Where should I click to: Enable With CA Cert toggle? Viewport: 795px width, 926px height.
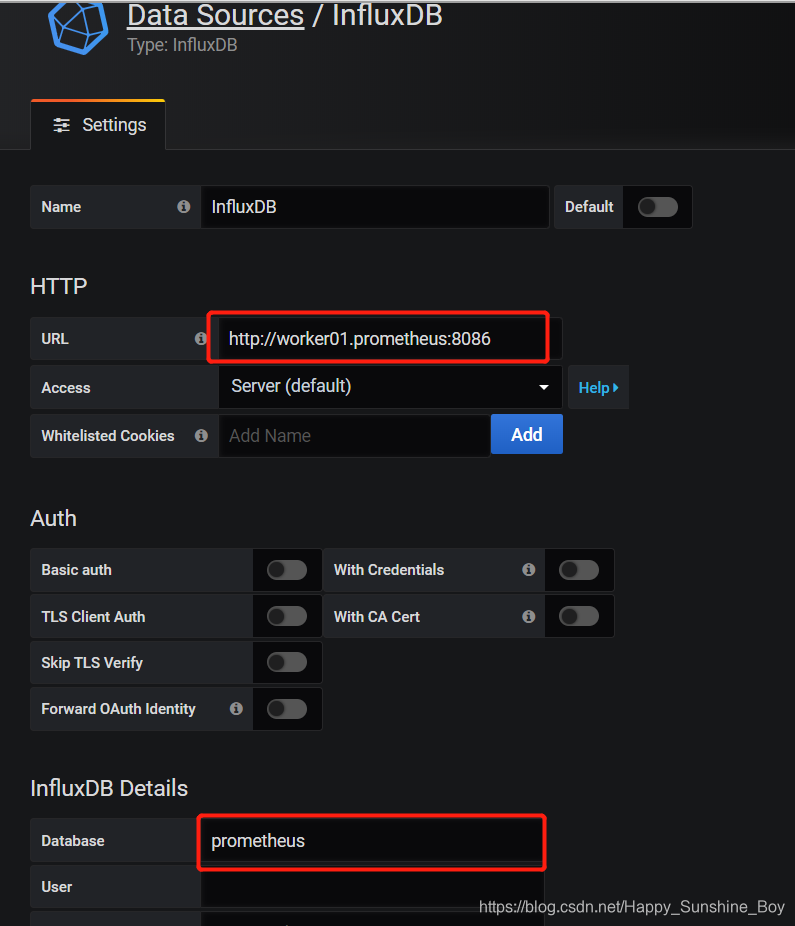pos(579,617)
